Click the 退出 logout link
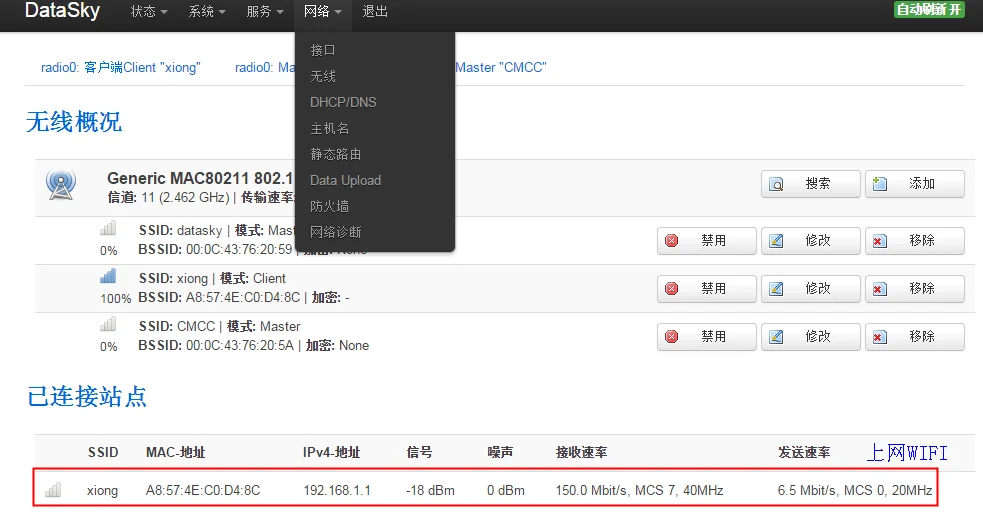 pyautogui.click(x=375, y=12)
